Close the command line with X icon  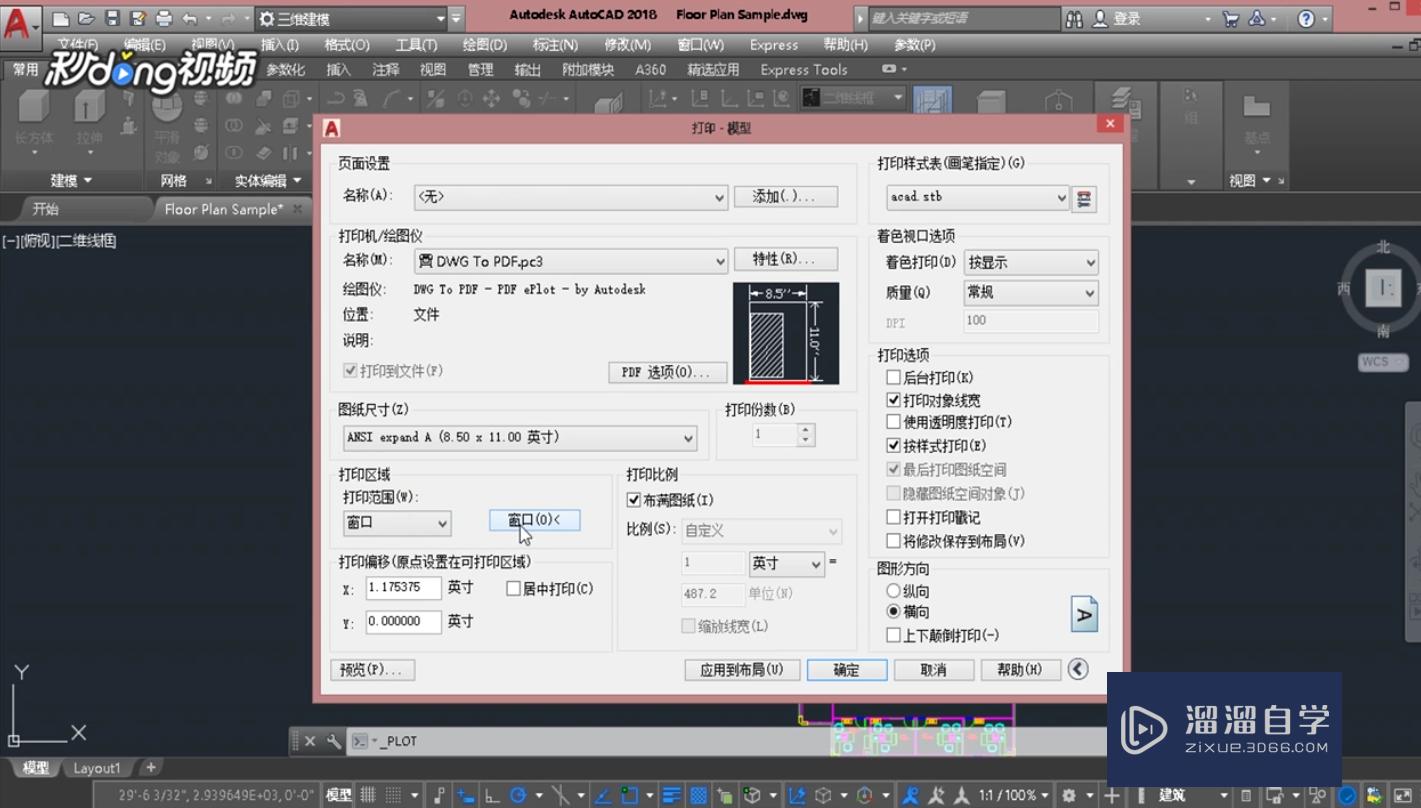coord(310,741)
